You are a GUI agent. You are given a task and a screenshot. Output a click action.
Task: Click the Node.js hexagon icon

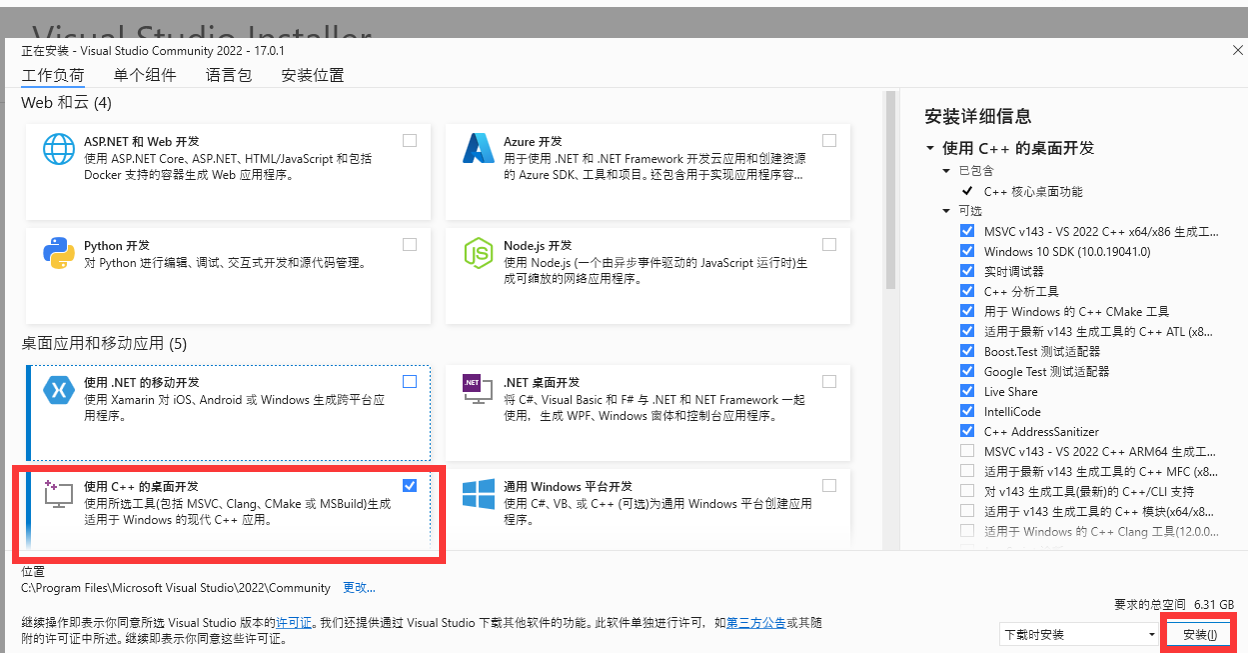[x=478, y=253]
